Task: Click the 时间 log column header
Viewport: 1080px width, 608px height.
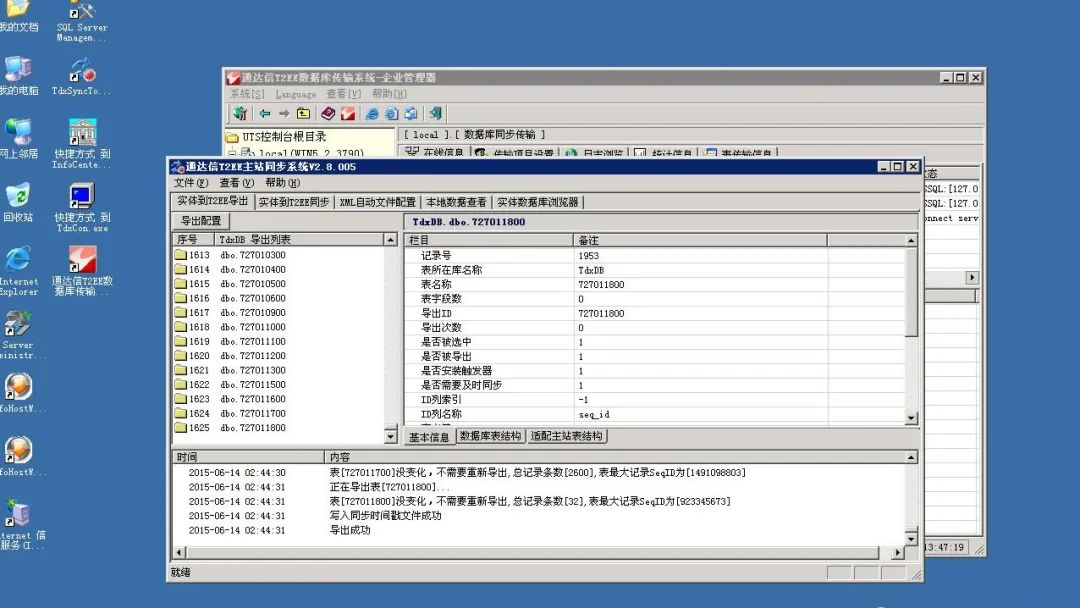Action: (248, 457)
